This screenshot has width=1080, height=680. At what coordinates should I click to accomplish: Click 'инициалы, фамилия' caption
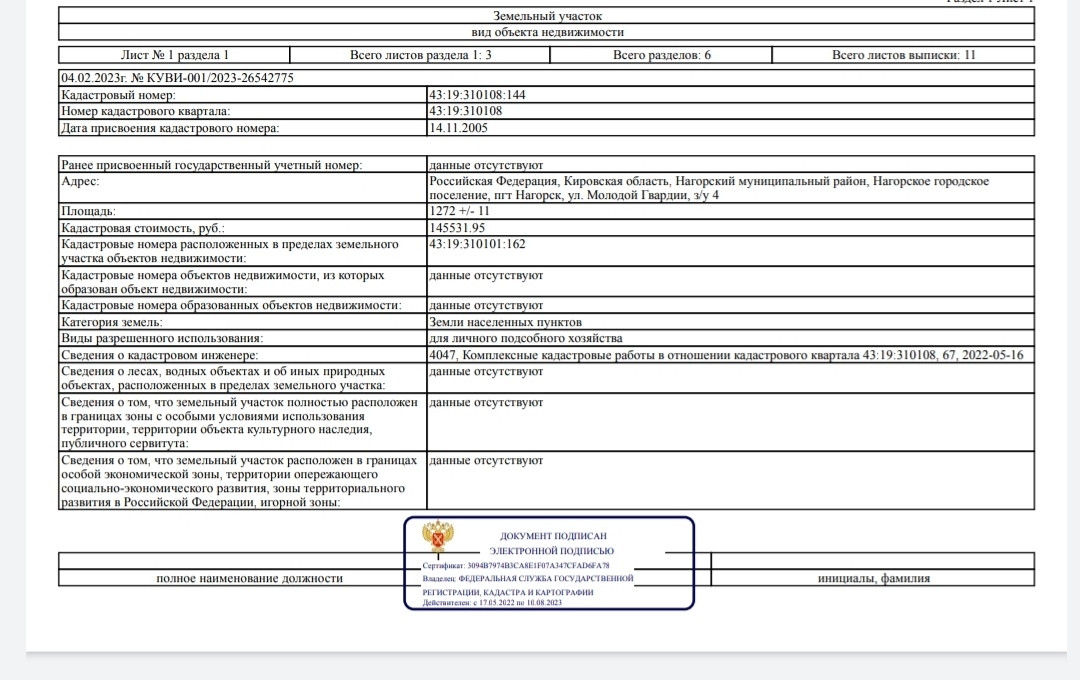873,579
